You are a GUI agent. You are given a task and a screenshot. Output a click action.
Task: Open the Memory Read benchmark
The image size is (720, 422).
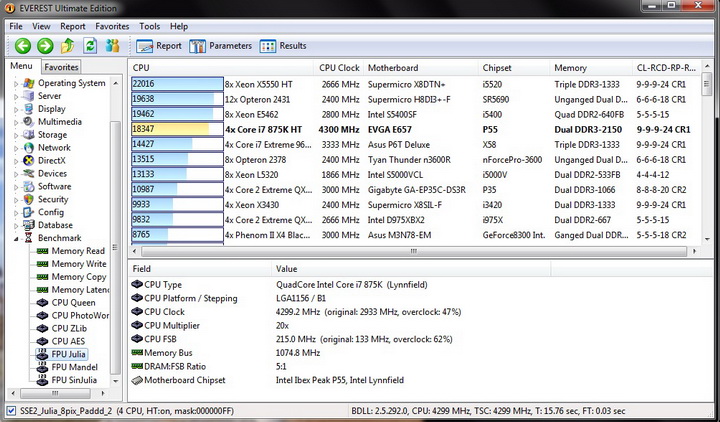click(x=71, y=251)
